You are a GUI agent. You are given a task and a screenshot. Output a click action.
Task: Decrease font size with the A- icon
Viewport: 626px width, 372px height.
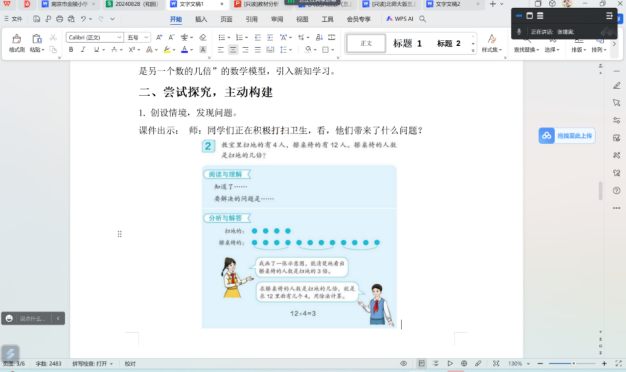click(x=171, y=37)
